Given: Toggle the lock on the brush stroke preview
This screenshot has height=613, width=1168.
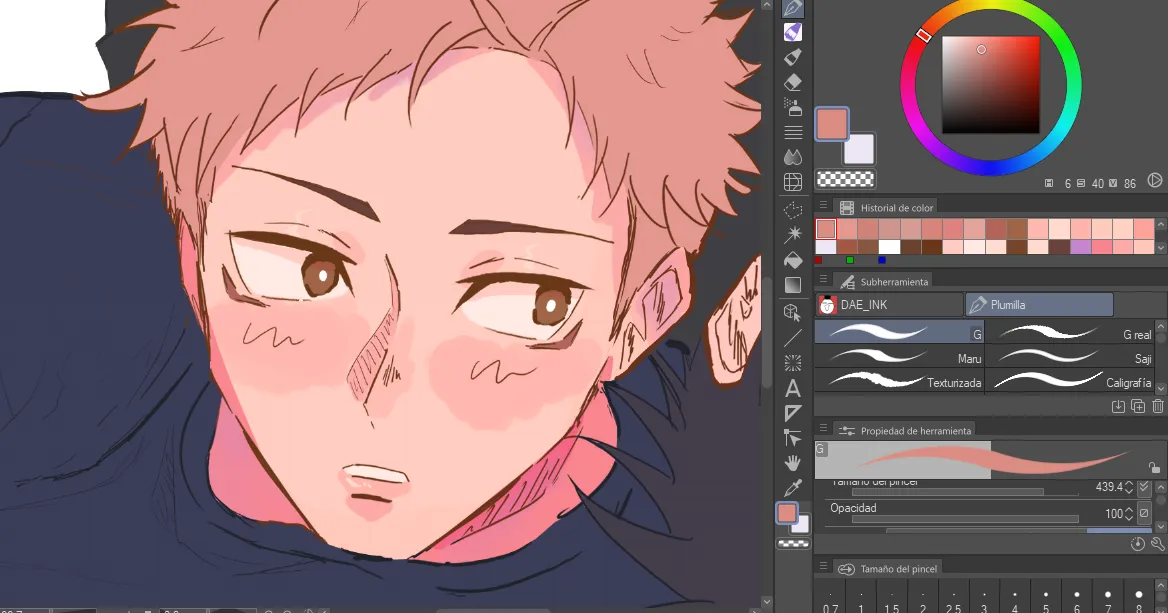Looking at the screenshot, I should click(x=1154, y=468).
